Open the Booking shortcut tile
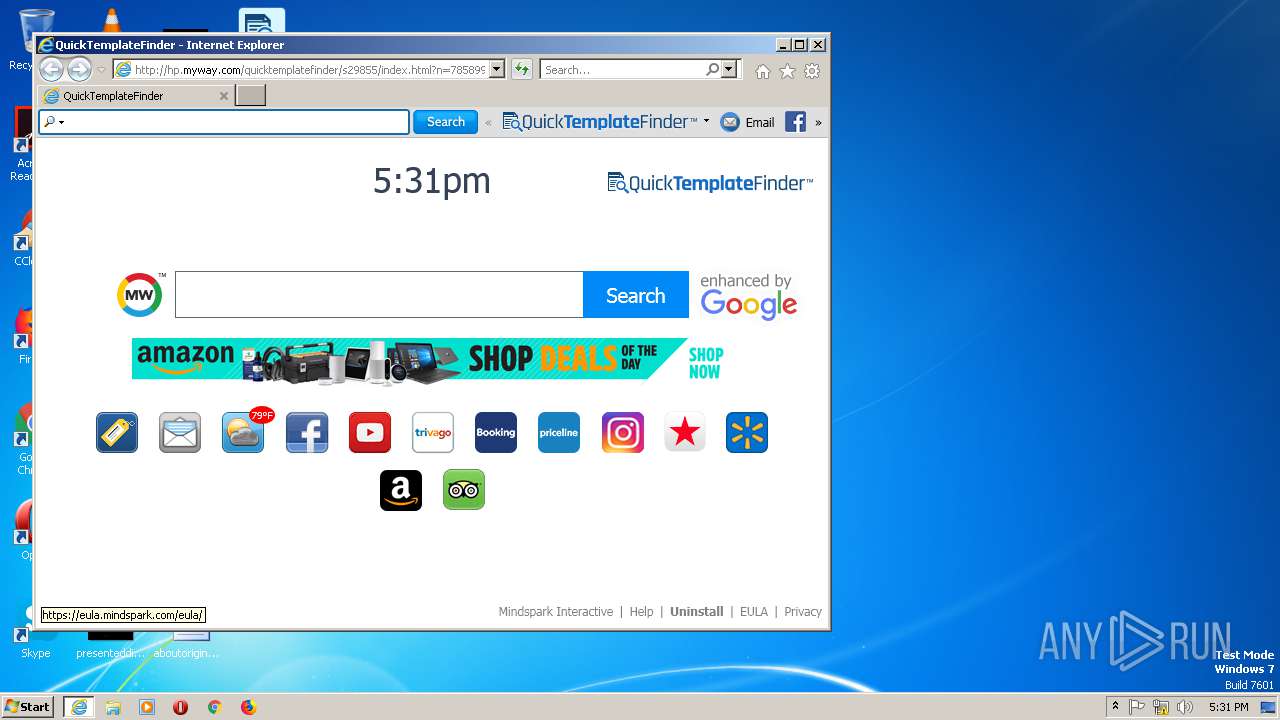The image size is (1280, 720). (x=496, y=432)
